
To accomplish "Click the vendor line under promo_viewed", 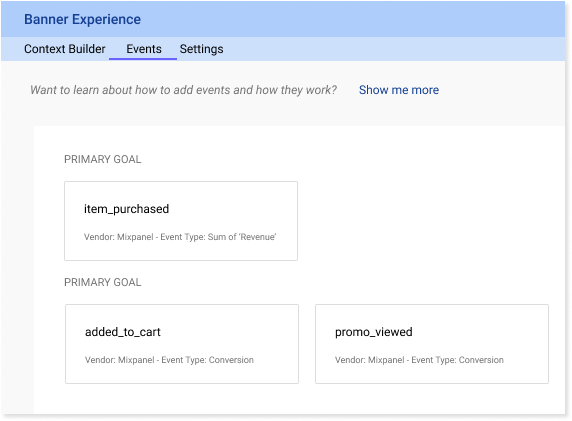I will click(419, 360).
